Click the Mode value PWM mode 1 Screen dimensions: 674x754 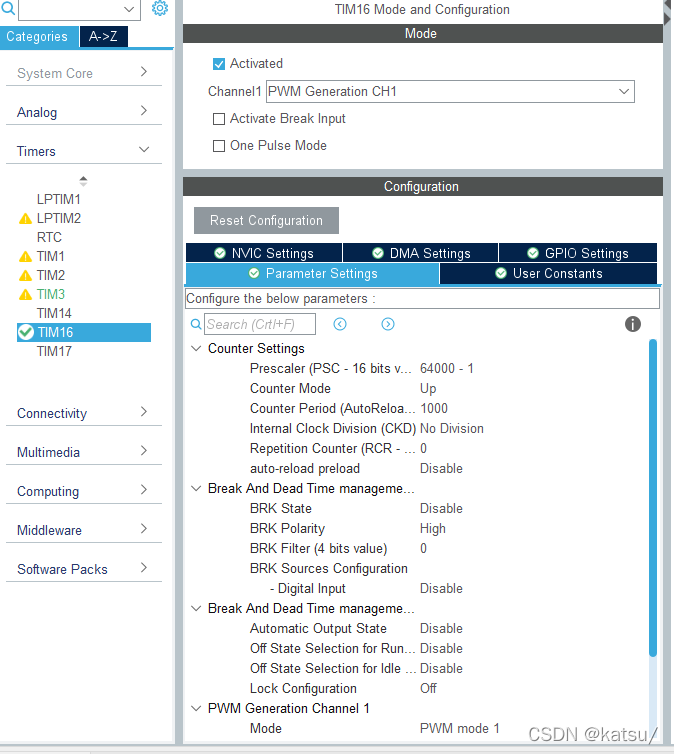tap(460, 729)
